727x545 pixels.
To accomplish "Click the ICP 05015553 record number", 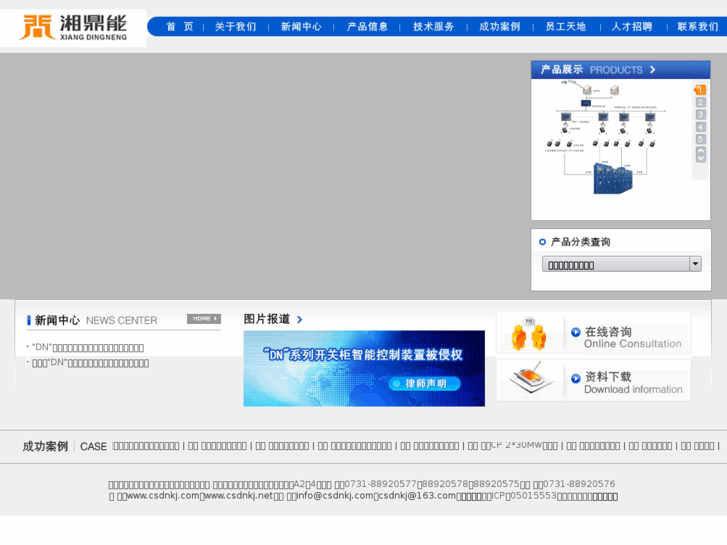I will point(524,496).
